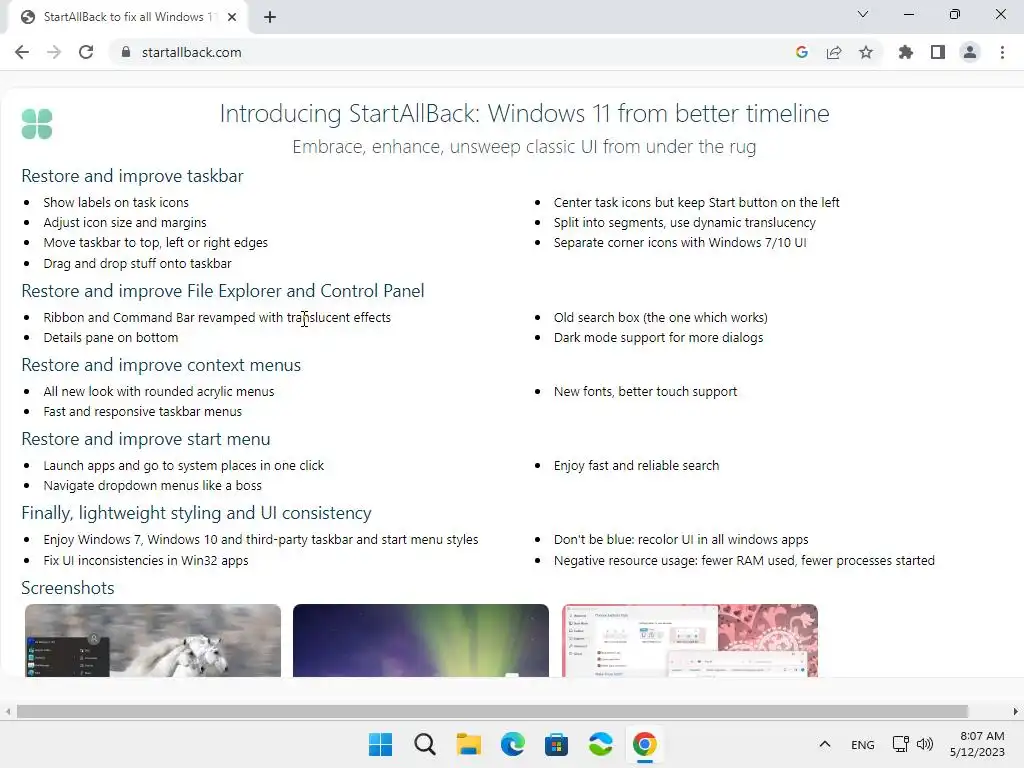Click the StartAllBack clover logo
The height and width of the screenshot is (768, 1024).
pyautogui.click(x=37, y=124)
